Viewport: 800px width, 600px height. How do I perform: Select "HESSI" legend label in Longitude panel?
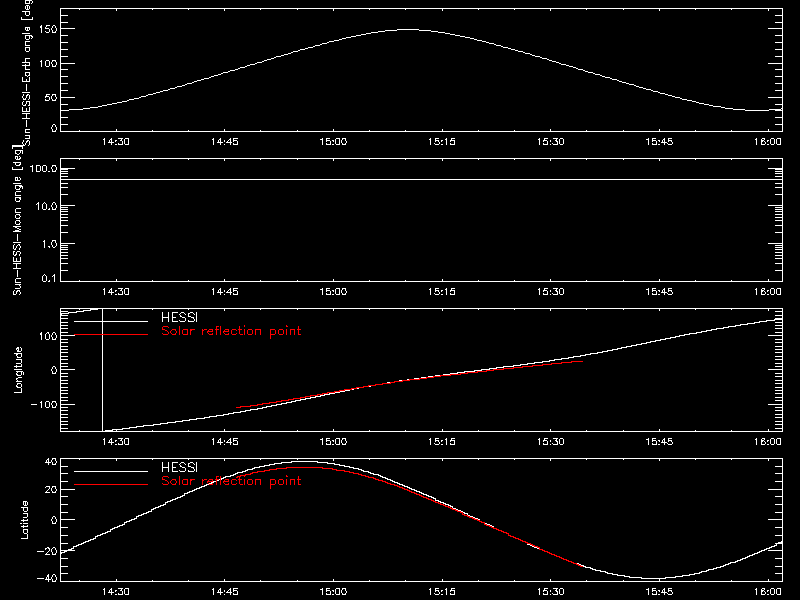[x=179, y=317]
